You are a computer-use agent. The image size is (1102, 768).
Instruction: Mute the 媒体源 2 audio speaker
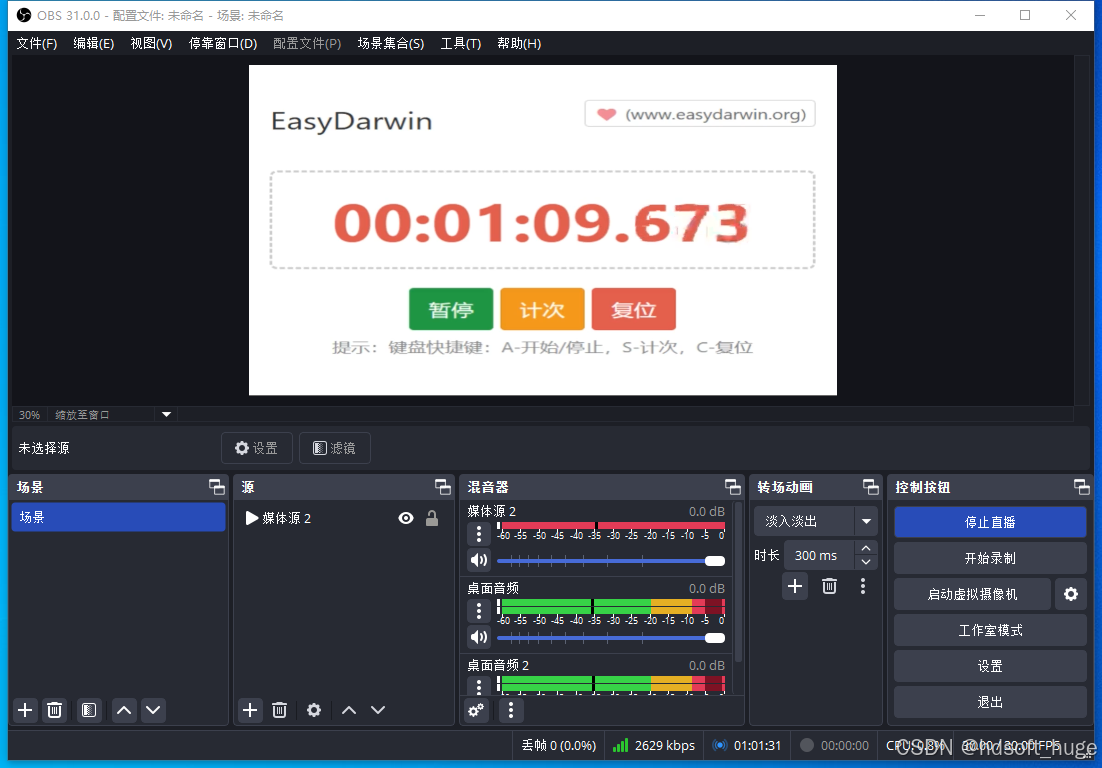tap(479, 560)
